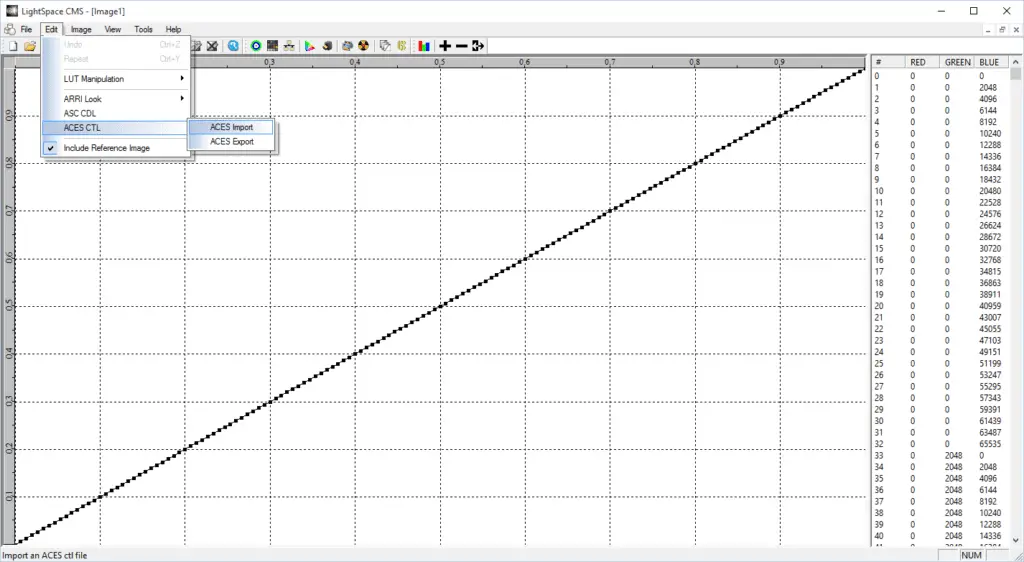Click the colorful triangle gamut toolbar icon
The width and height of the screenshot is (1024, 562).
click(309, 46)
